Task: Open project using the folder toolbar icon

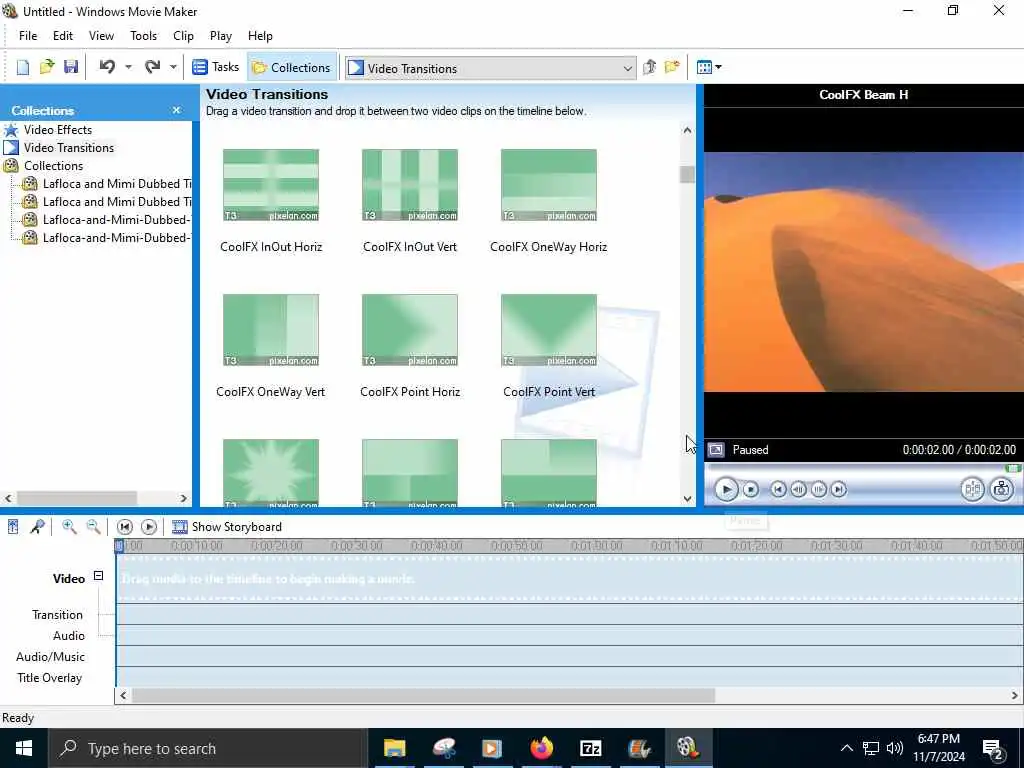Action: point(47,67)
